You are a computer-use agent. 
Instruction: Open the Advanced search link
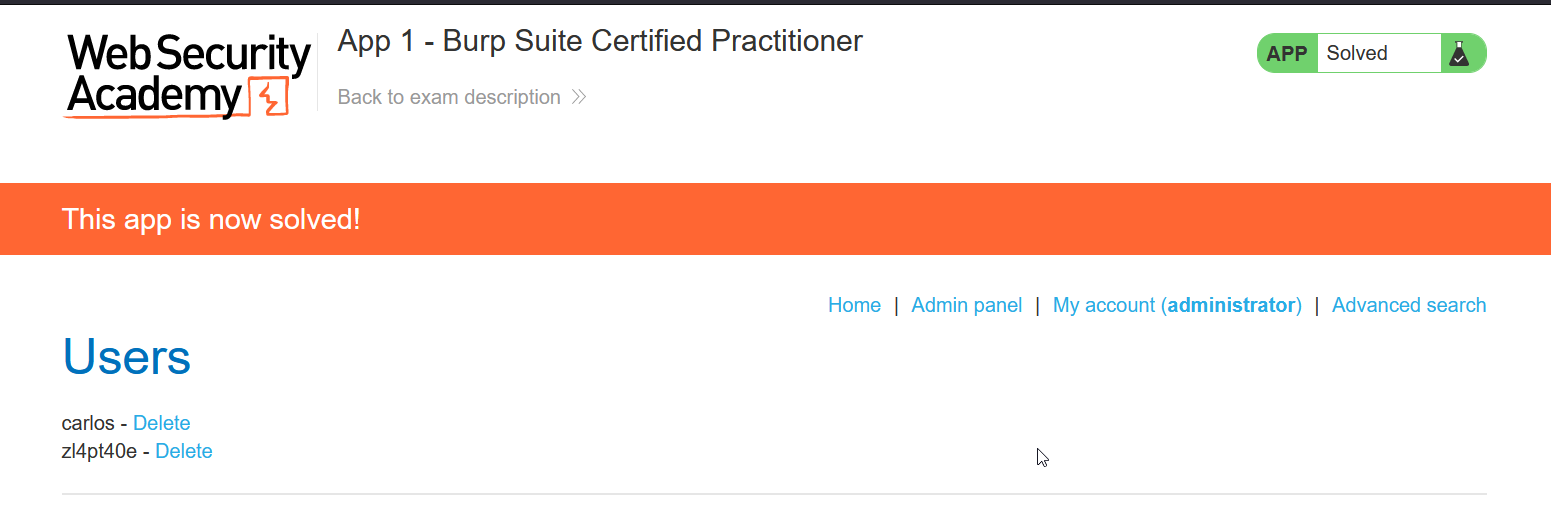point(1409,305)
